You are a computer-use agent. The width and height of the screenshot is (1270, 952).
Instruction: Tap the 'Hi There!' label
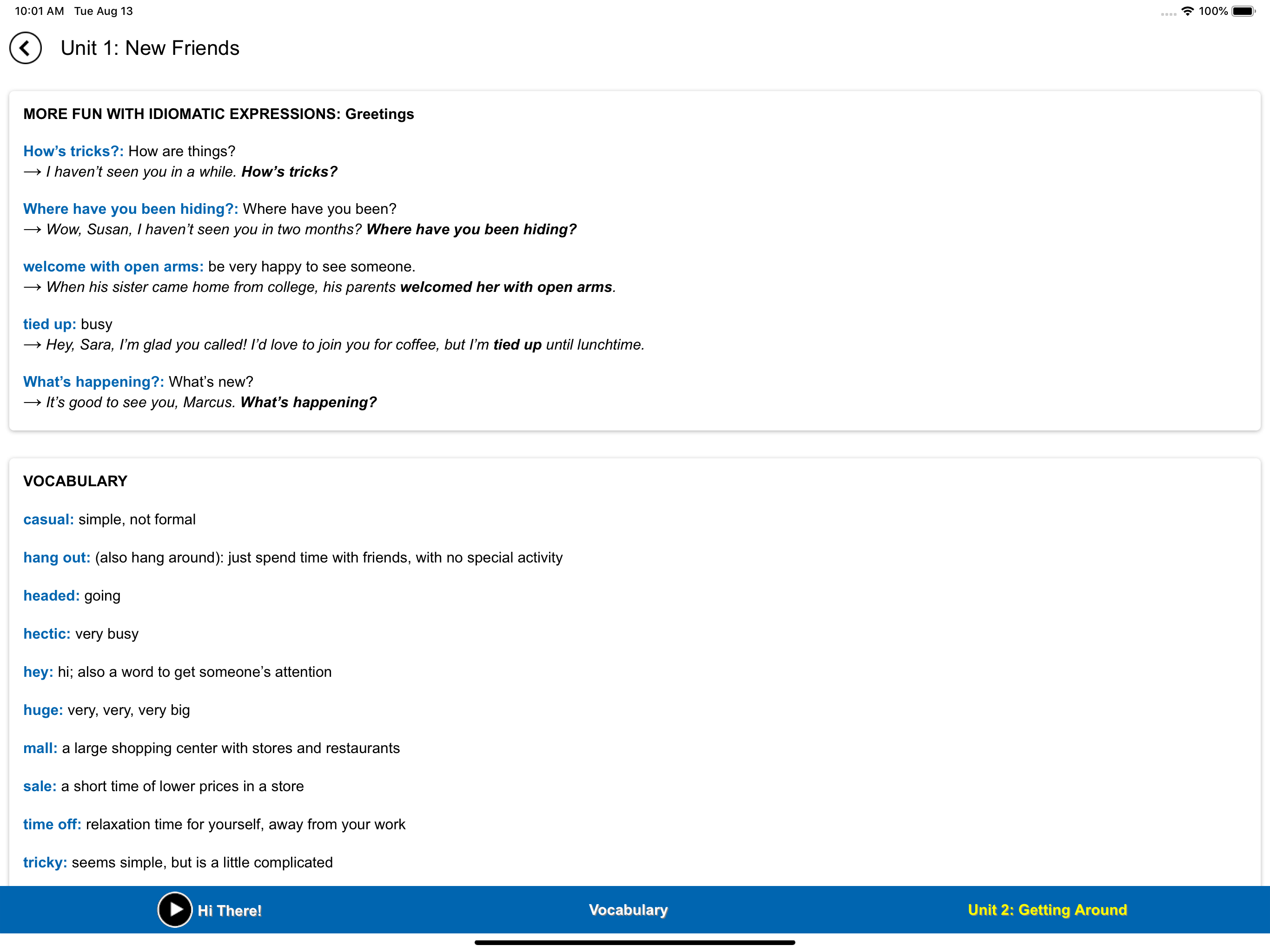[x=230, y=911]
